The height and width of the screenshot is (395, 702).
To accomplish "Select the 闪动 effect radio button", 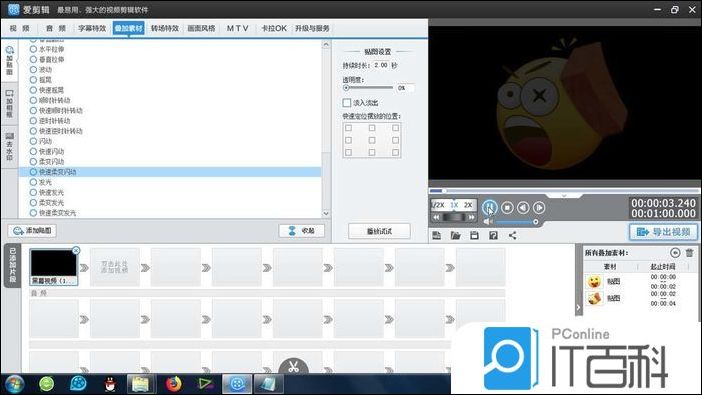I will (x=33, y=141).
